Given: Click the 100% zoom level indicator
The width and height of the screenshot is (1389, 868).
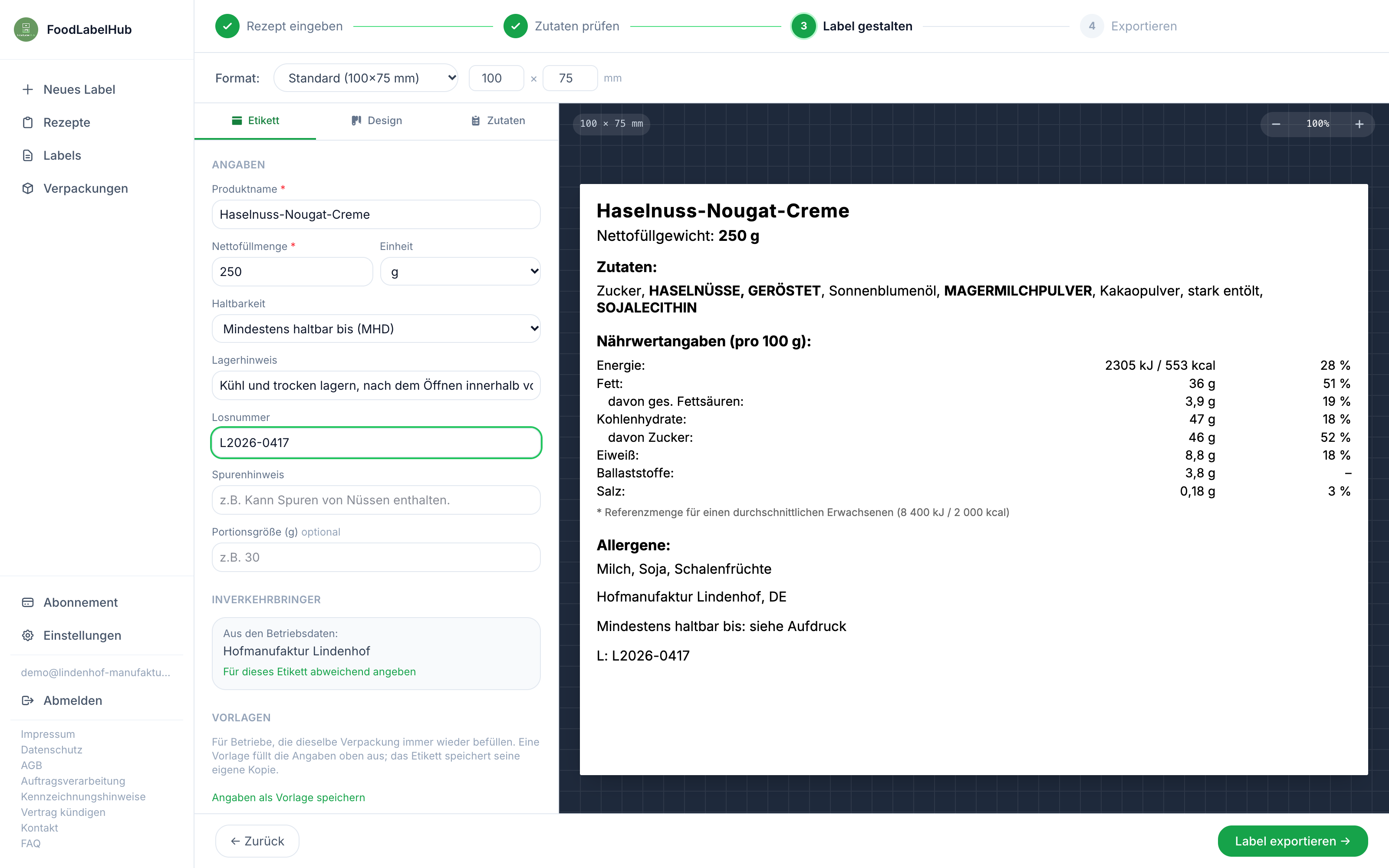Looking at the screenshot, I should (1318, 124).
